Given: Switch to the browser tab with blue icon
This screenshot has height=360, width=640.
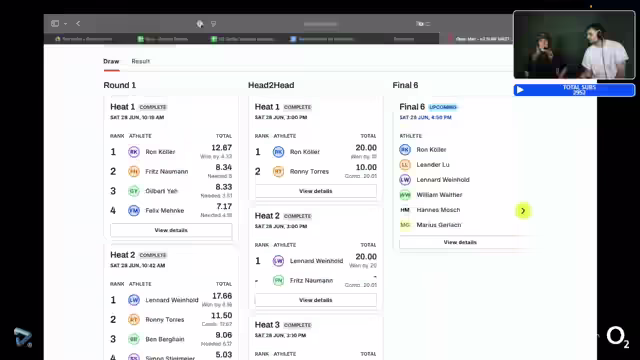Looking at the screenshot, I should [x=322, y=39].
